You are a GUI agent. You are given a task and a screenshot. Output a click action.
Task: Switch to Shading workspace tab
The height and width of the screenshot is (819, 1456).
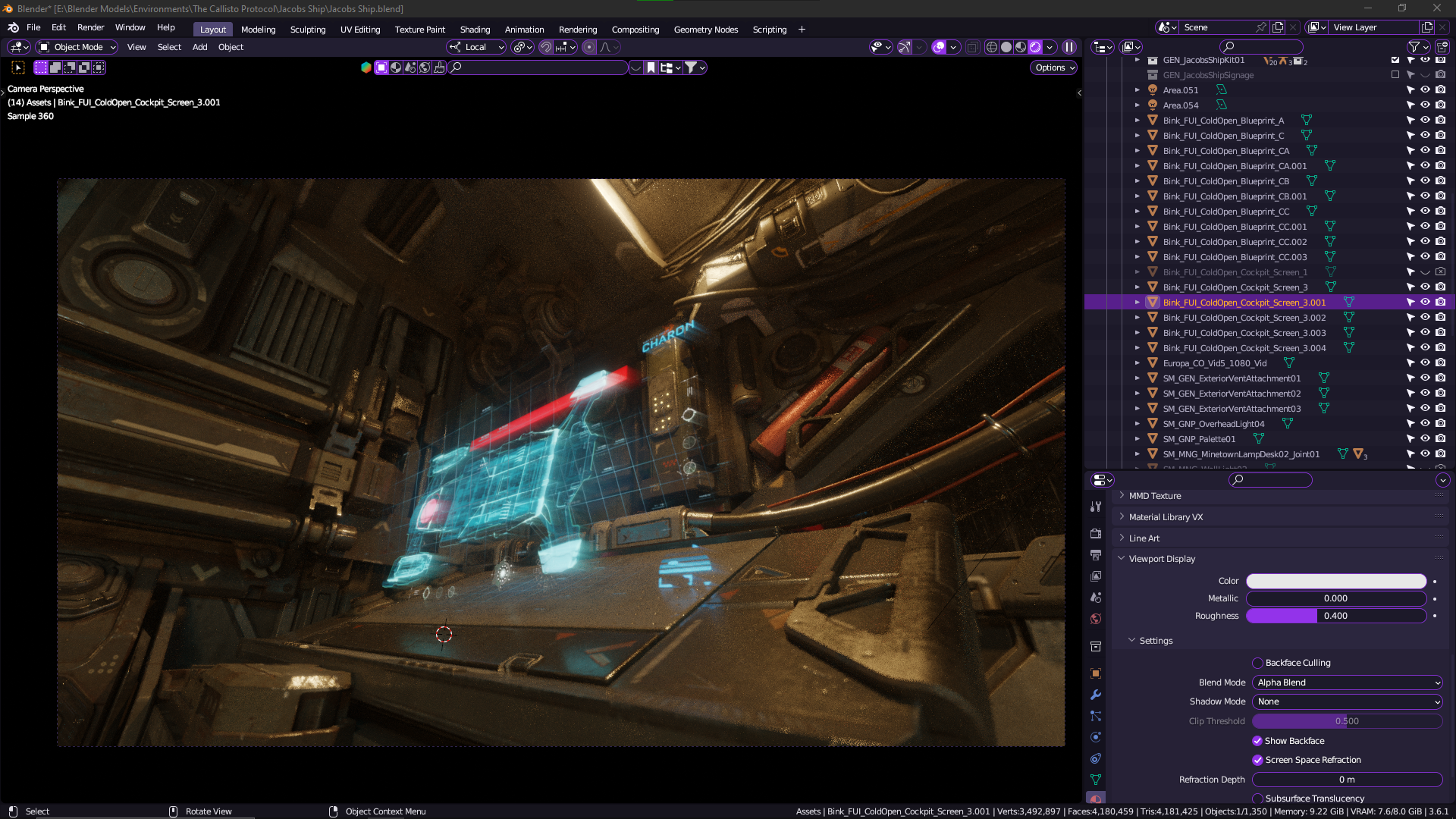click(x=475, y=30)
